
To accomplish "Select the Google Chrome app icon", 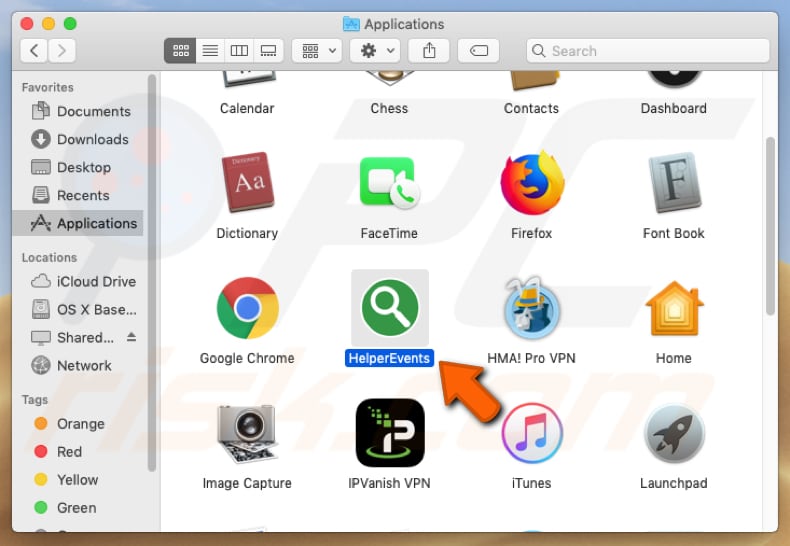I will 247,308.
